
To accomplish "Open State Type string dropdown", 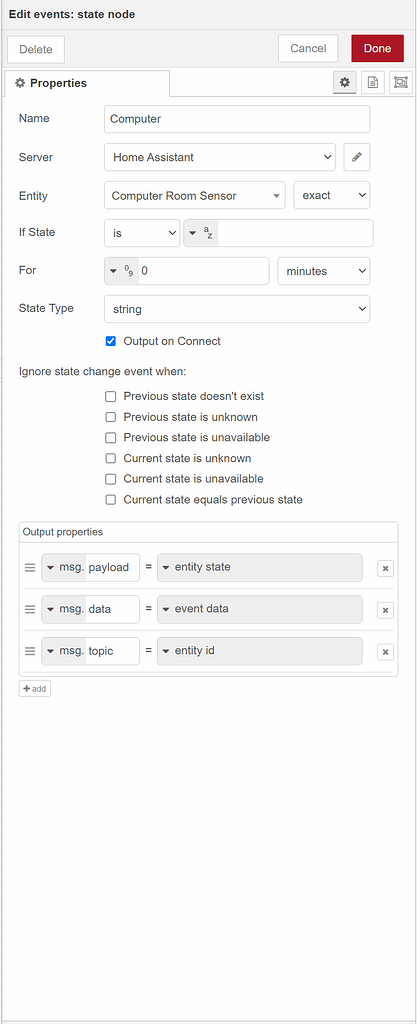I will 237,309.
